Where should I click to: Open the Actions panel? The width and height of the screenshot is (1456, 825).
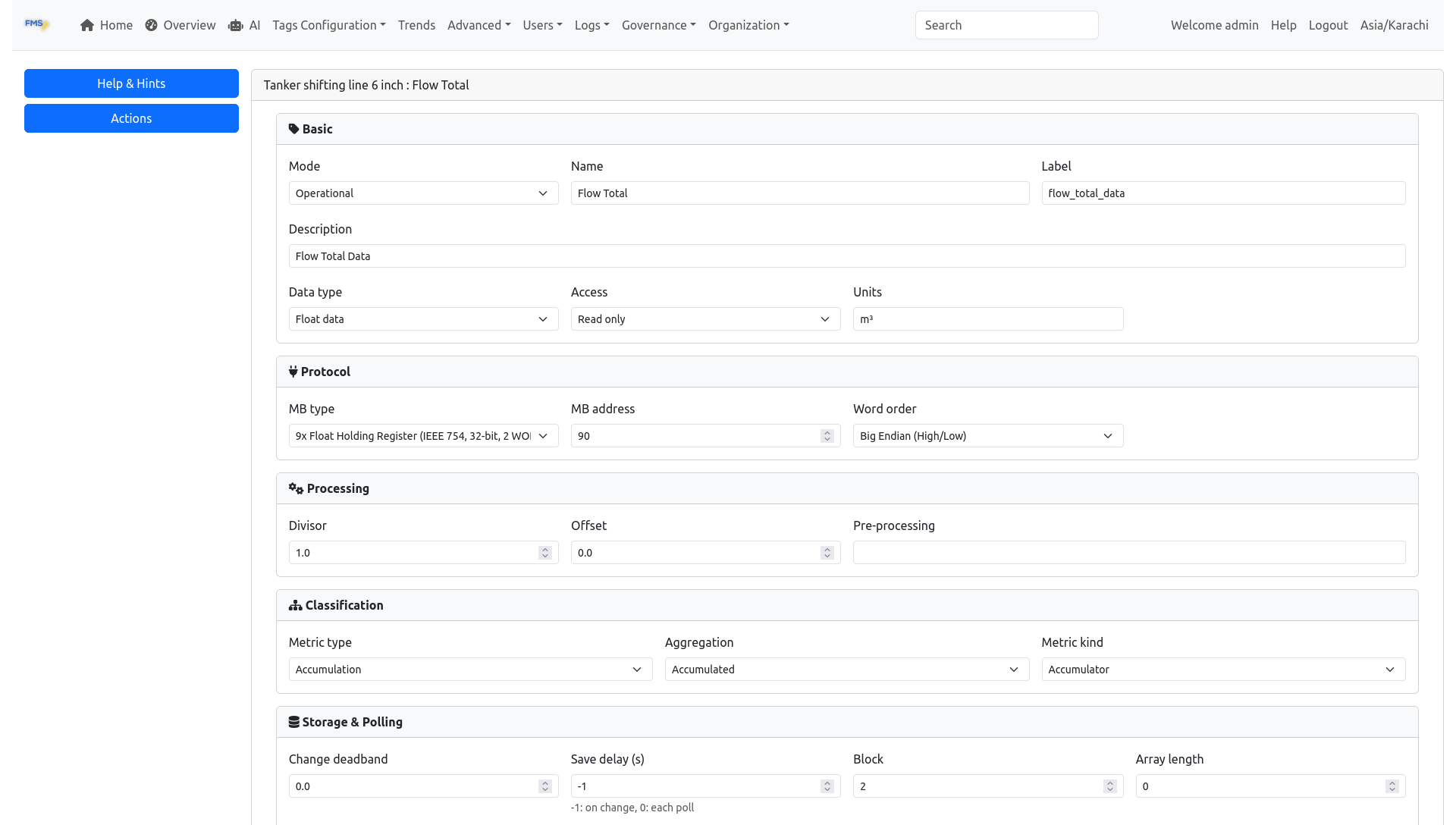[x=131, y=118]
